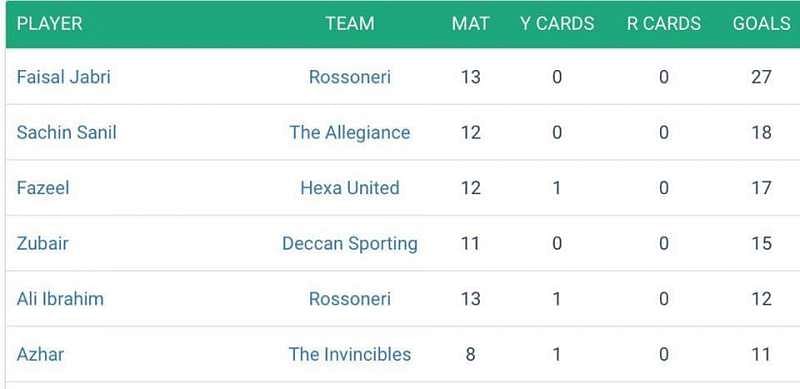Click the PLAYER column header
This screenshot has height=389, width=800.
49,23
